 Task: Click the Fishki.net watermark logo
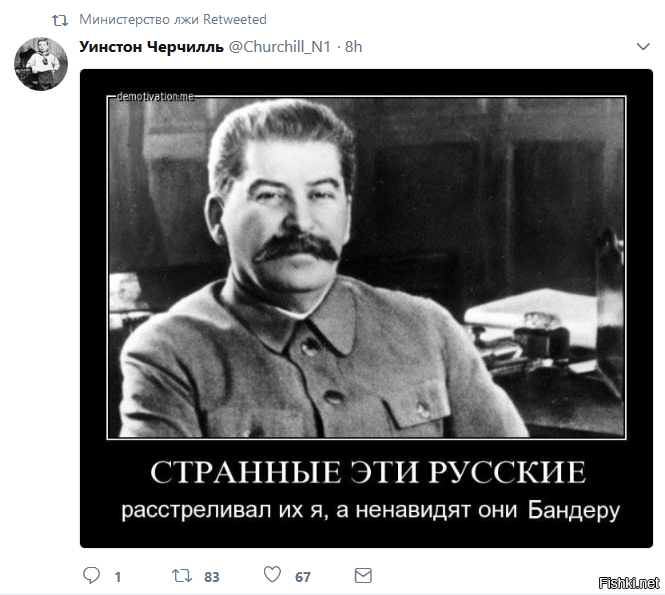pos(629,583)
